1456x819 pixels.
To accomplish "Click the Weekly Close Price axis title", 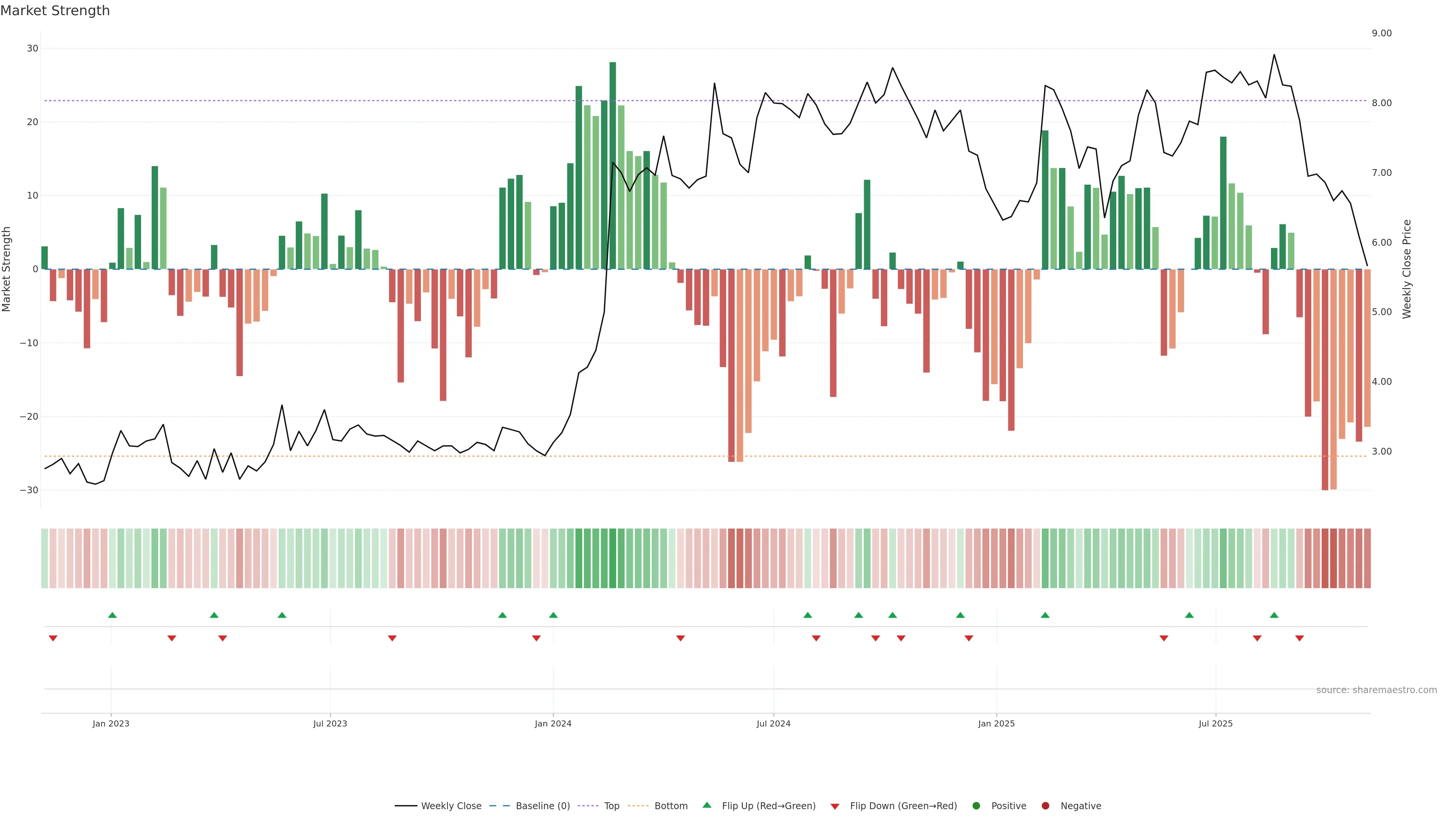I will point(1407,269).
